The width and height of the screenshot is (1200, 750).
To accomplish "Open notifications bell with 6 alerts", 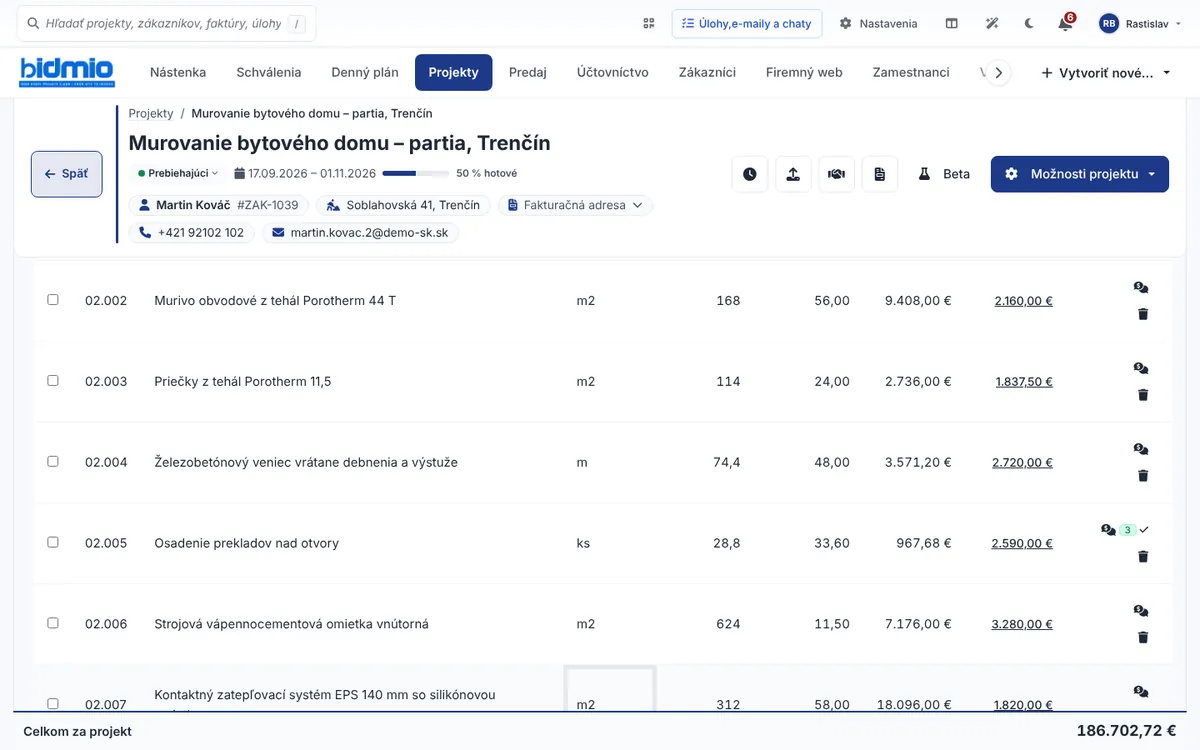I will click(x=1065, y=23).
